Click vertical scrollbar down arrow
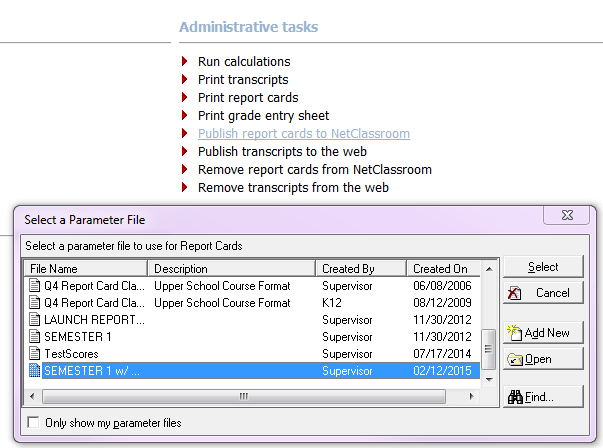The height and width of the screenshot is (448, 603). tap(489, 380)
